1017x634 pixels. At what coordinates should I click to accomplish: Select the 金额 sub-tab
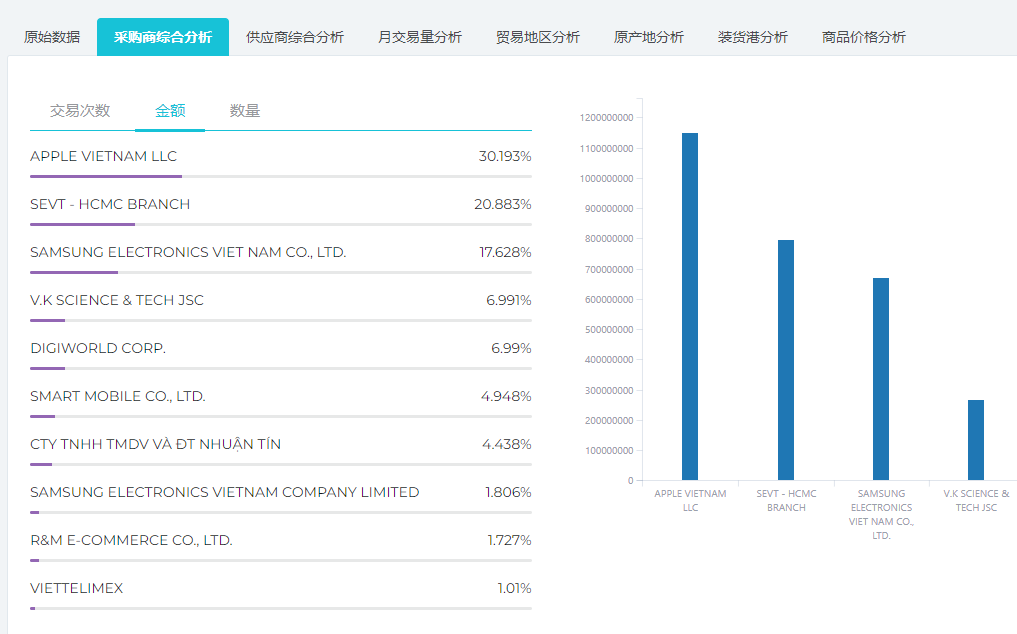click(170, 111)
